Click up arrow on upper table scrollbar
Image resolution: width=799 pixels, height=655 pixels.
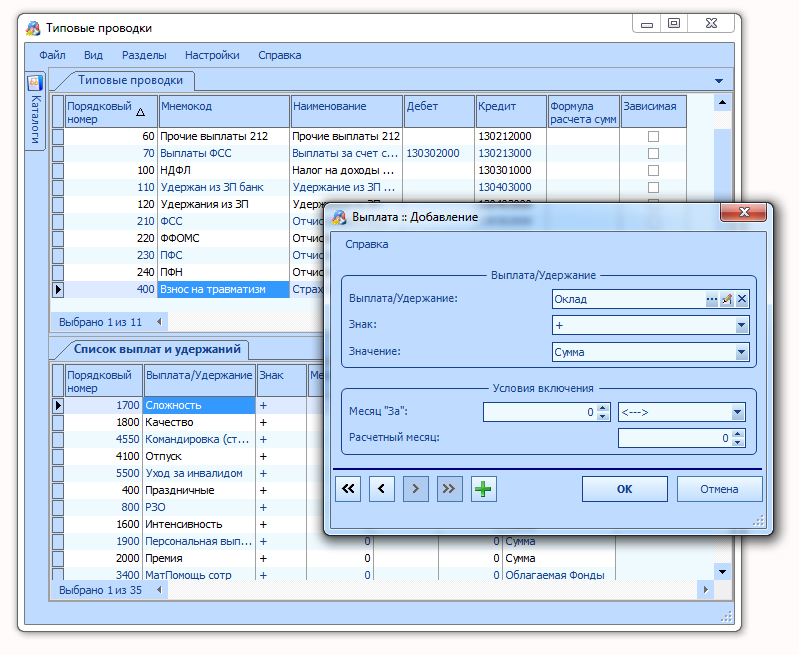pos(723,102)
